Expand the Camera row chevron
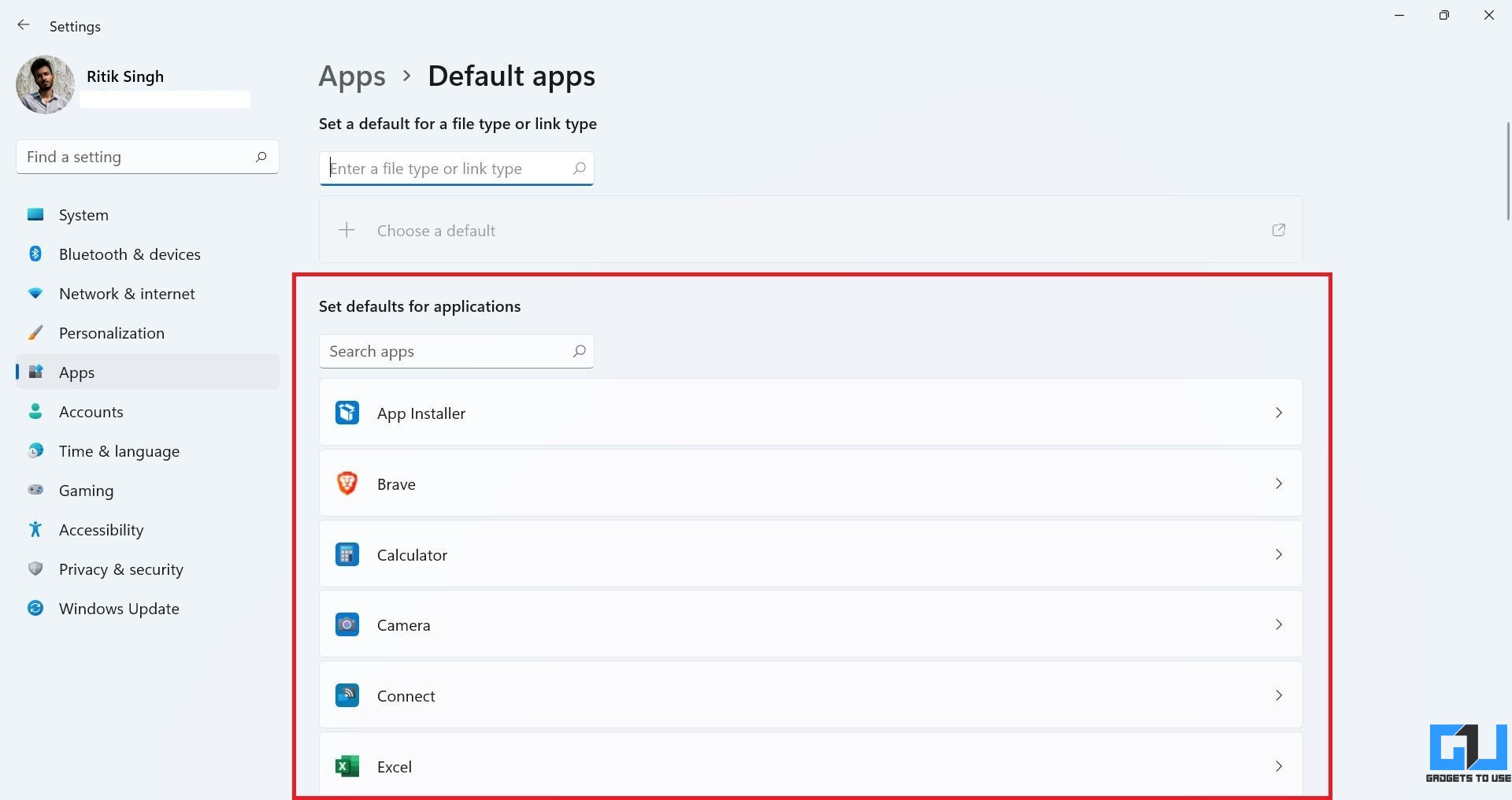 pos(1279,625)
